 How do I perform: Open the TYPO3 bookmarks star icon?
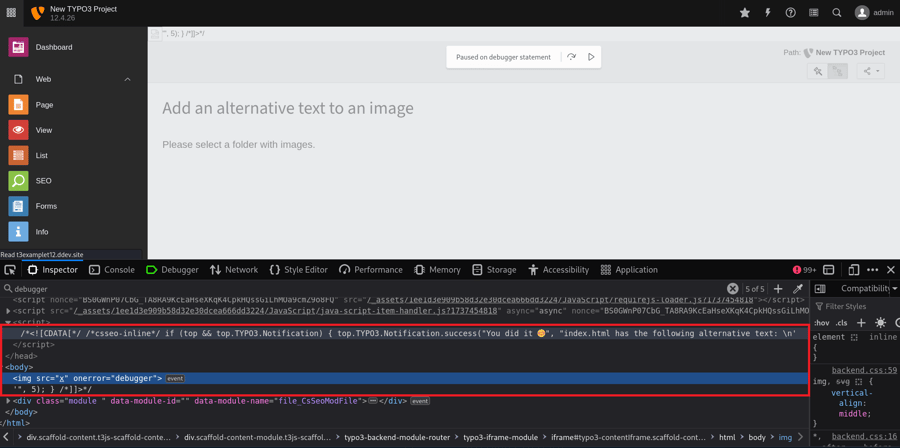tap(745, 13)
